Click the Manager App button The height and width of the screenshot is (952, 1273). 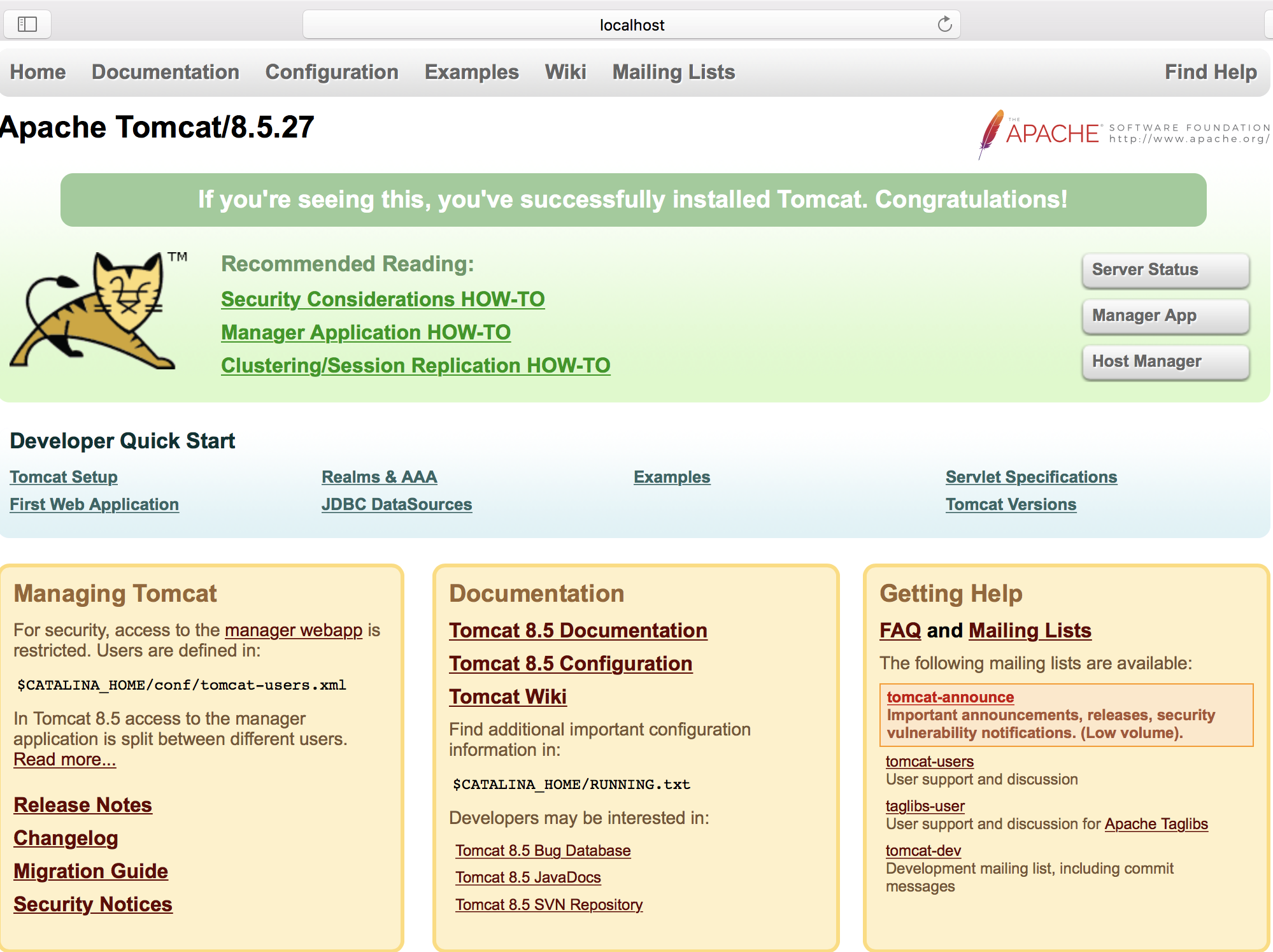tap(1165, 316)
